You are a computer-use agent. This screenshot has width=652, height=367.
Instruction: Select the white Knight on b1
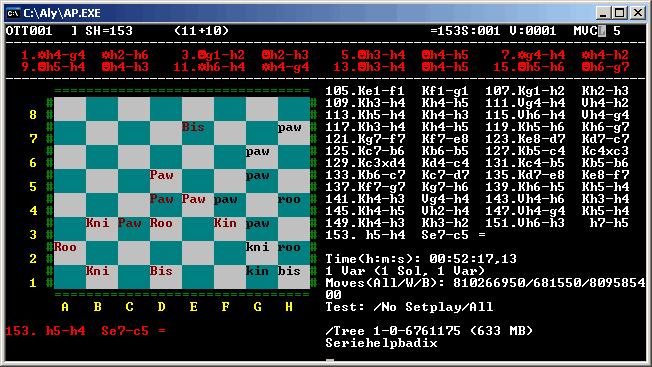click(97, 271)
